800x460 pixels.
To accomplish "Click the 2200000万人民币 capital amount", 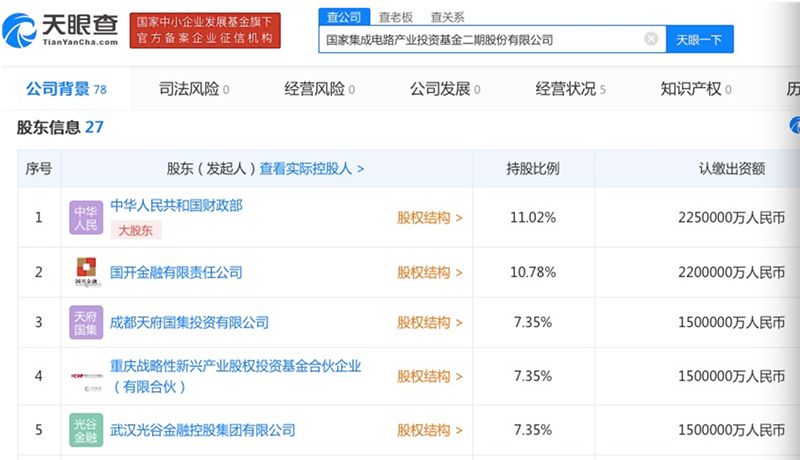I will [x=732, y=272].
